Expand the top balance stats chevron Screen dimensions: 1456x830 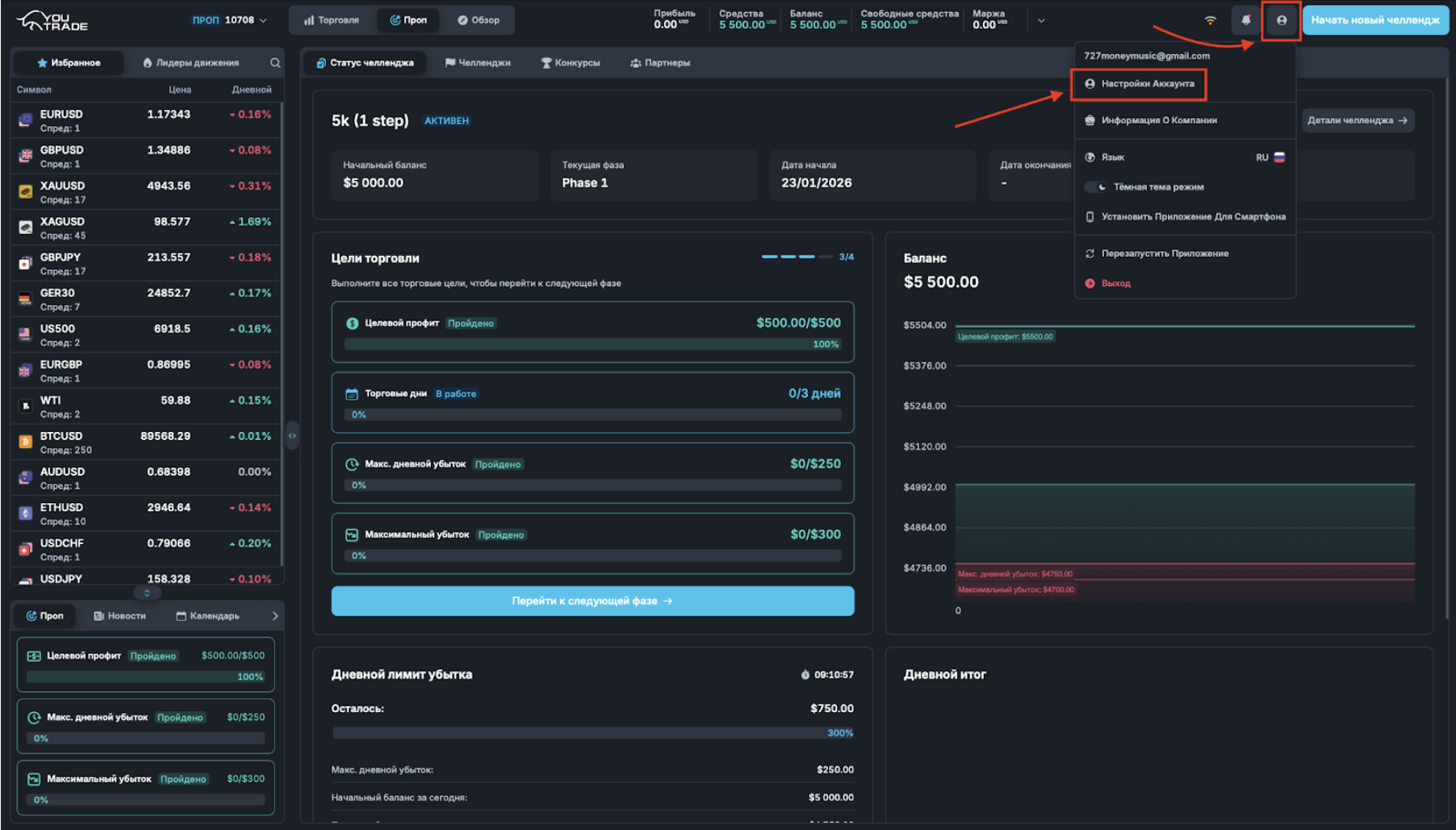point(1041,21)
